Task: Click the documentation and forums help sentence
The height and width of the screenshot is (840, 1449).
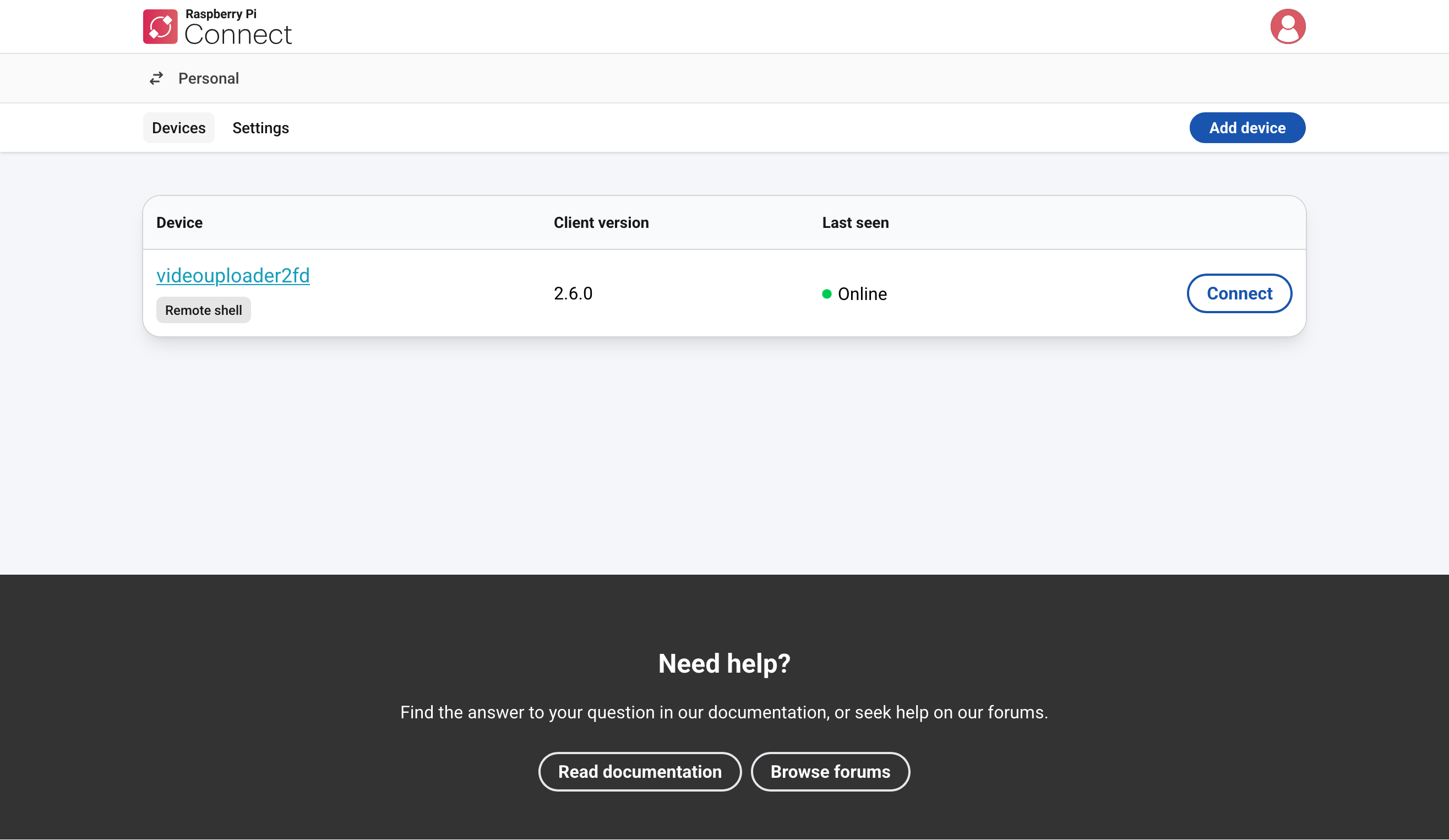Action: pos(724,712)
